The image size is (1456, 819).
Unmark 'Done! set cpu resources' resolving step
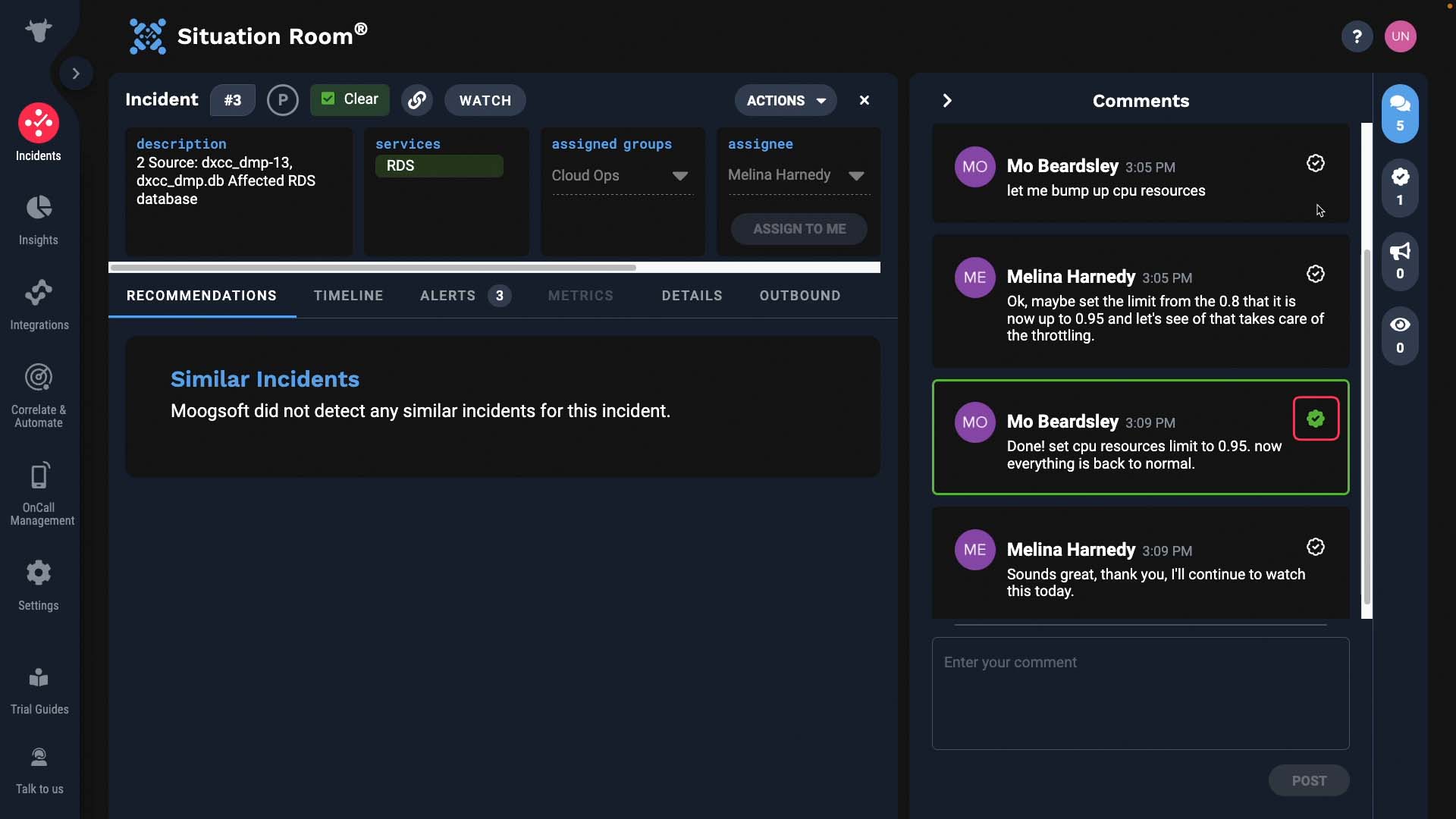pos(1316,418)
